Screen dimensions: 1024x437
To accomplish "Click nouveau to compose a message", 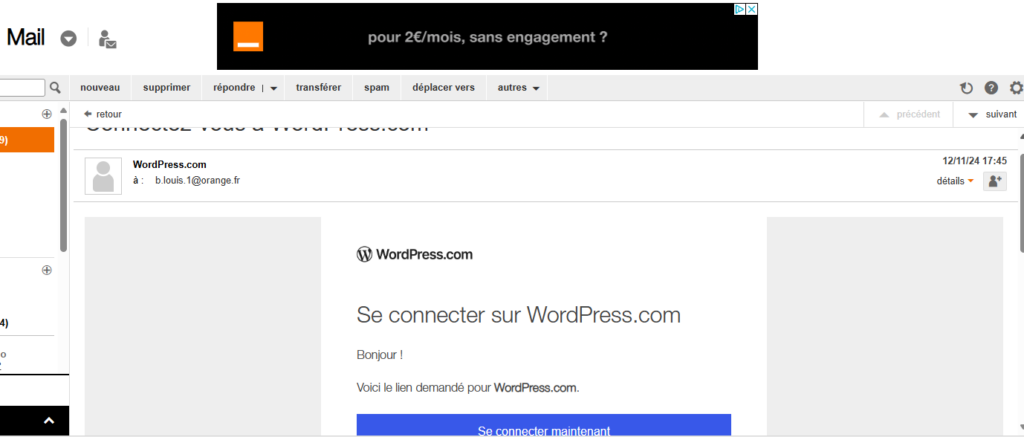I will (x=100, y=88).
